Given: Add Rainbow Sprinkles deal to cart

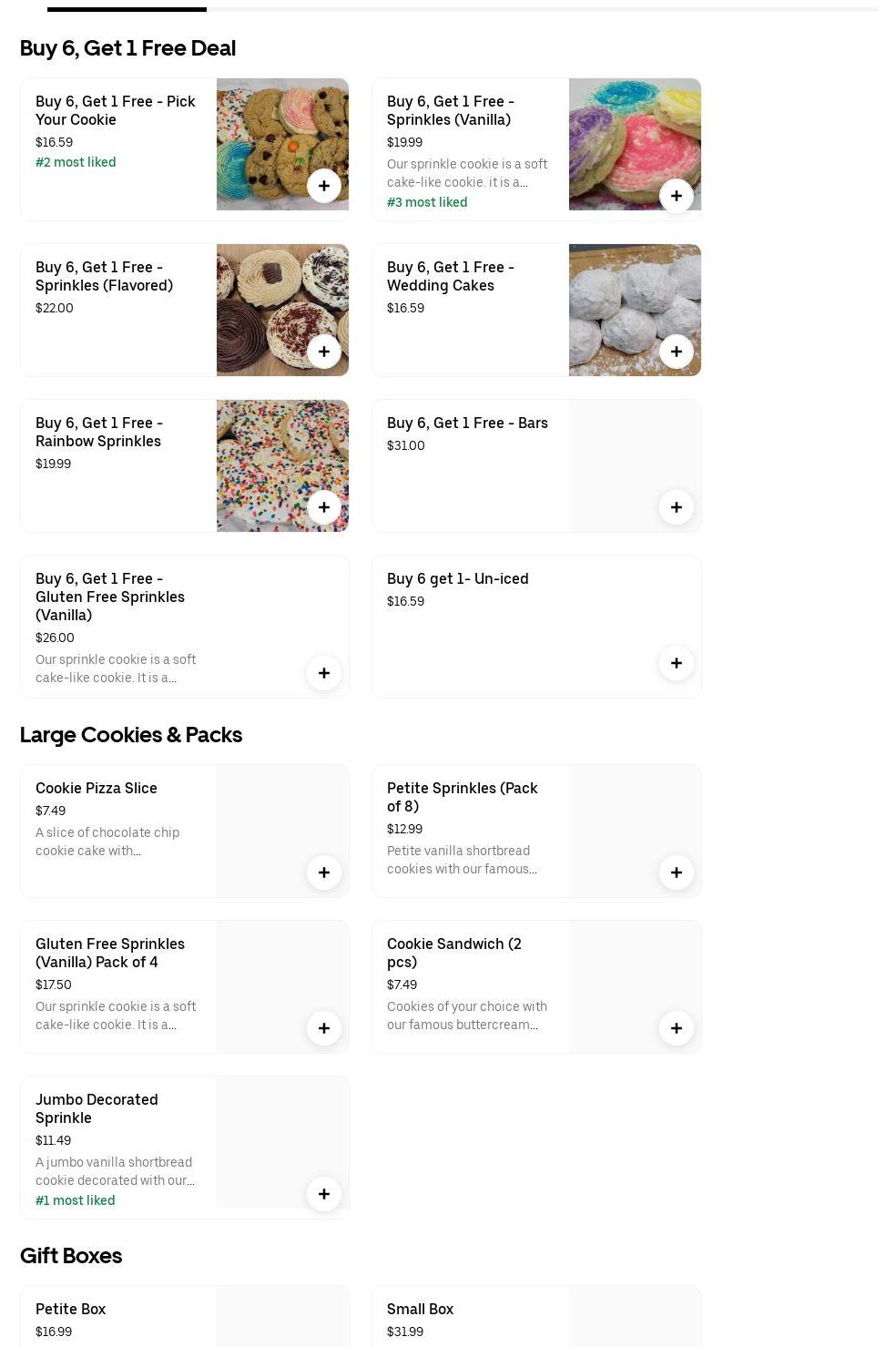Looking at the screenshot, I should pos(323,507).
